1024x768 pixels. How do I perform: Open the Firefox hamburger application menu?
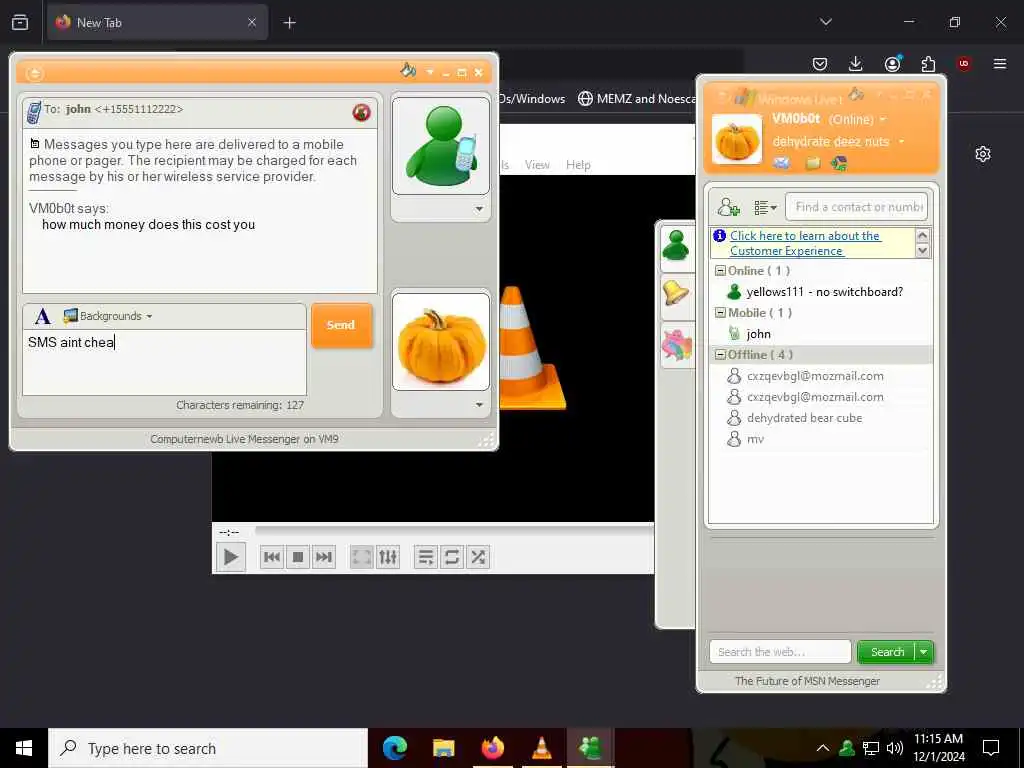point(1000,63)
